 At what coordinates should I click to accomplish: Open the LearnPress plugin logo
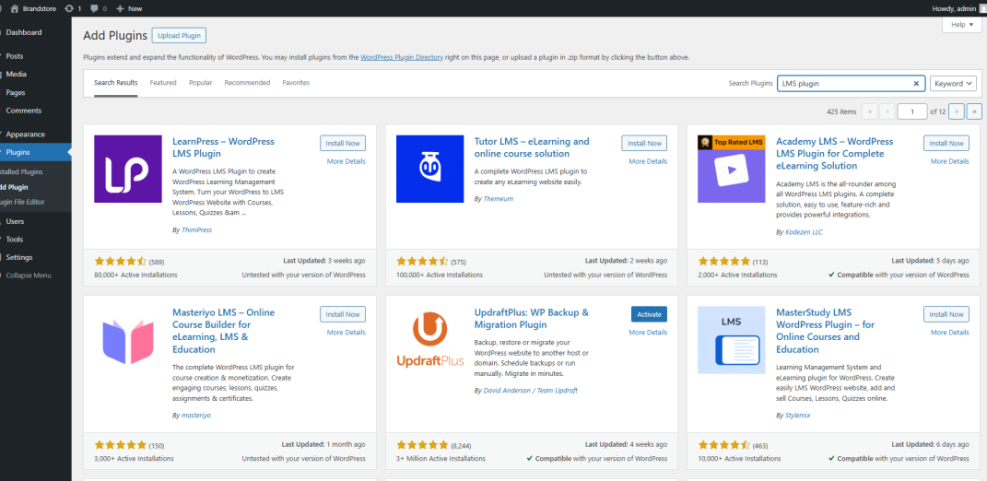pos(128,169)
